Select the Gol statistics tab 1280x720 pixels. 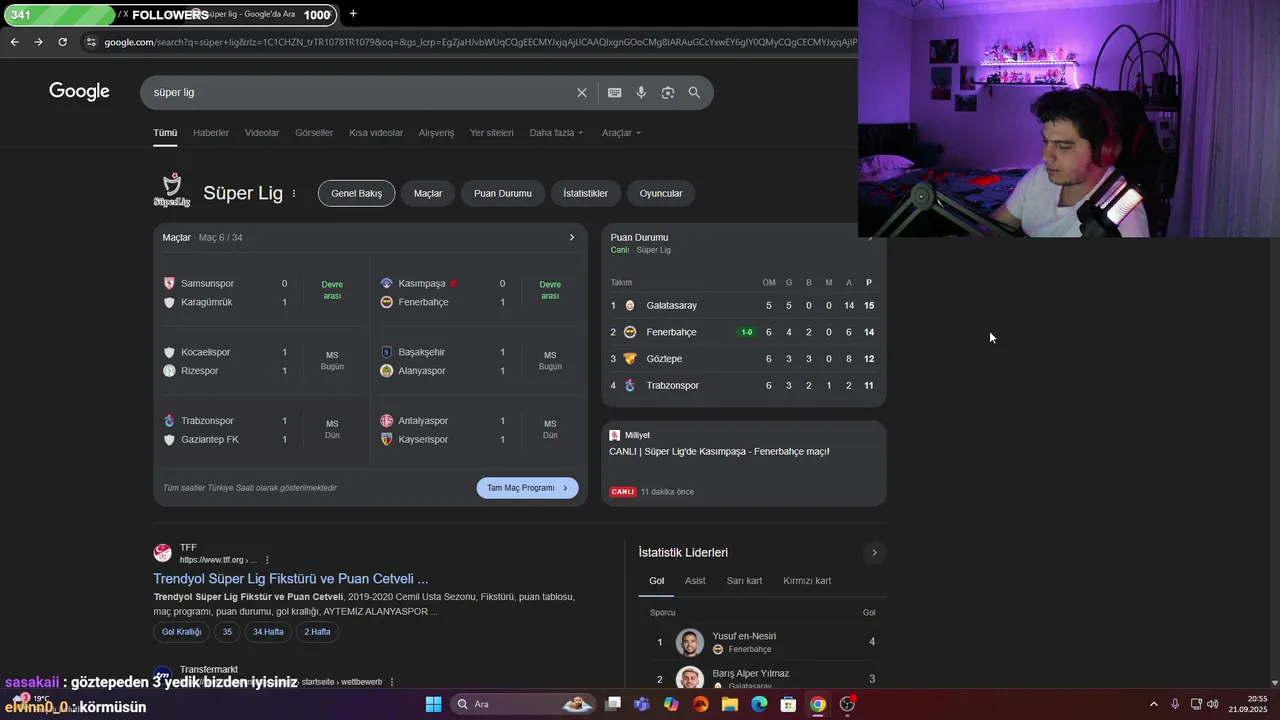[656, 581]
